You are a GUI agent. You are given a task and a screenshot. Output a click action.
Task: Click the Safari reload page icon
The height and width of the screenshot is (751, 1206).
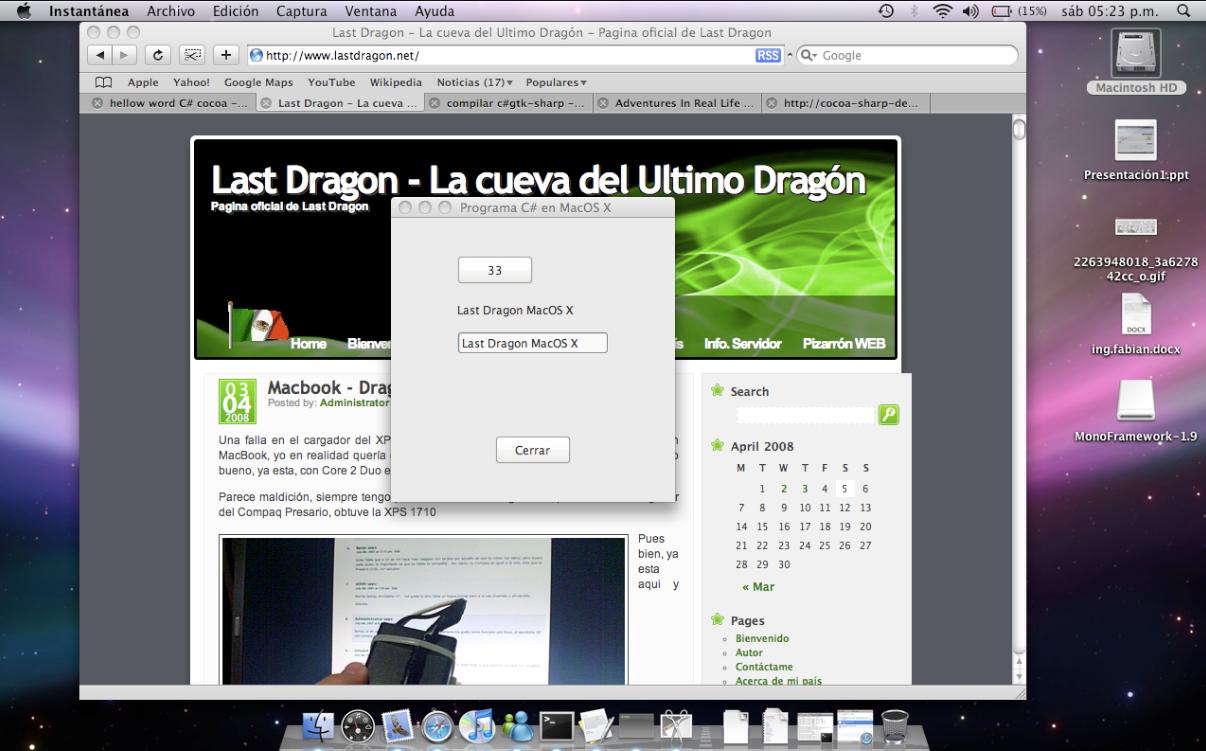(156, 56)
